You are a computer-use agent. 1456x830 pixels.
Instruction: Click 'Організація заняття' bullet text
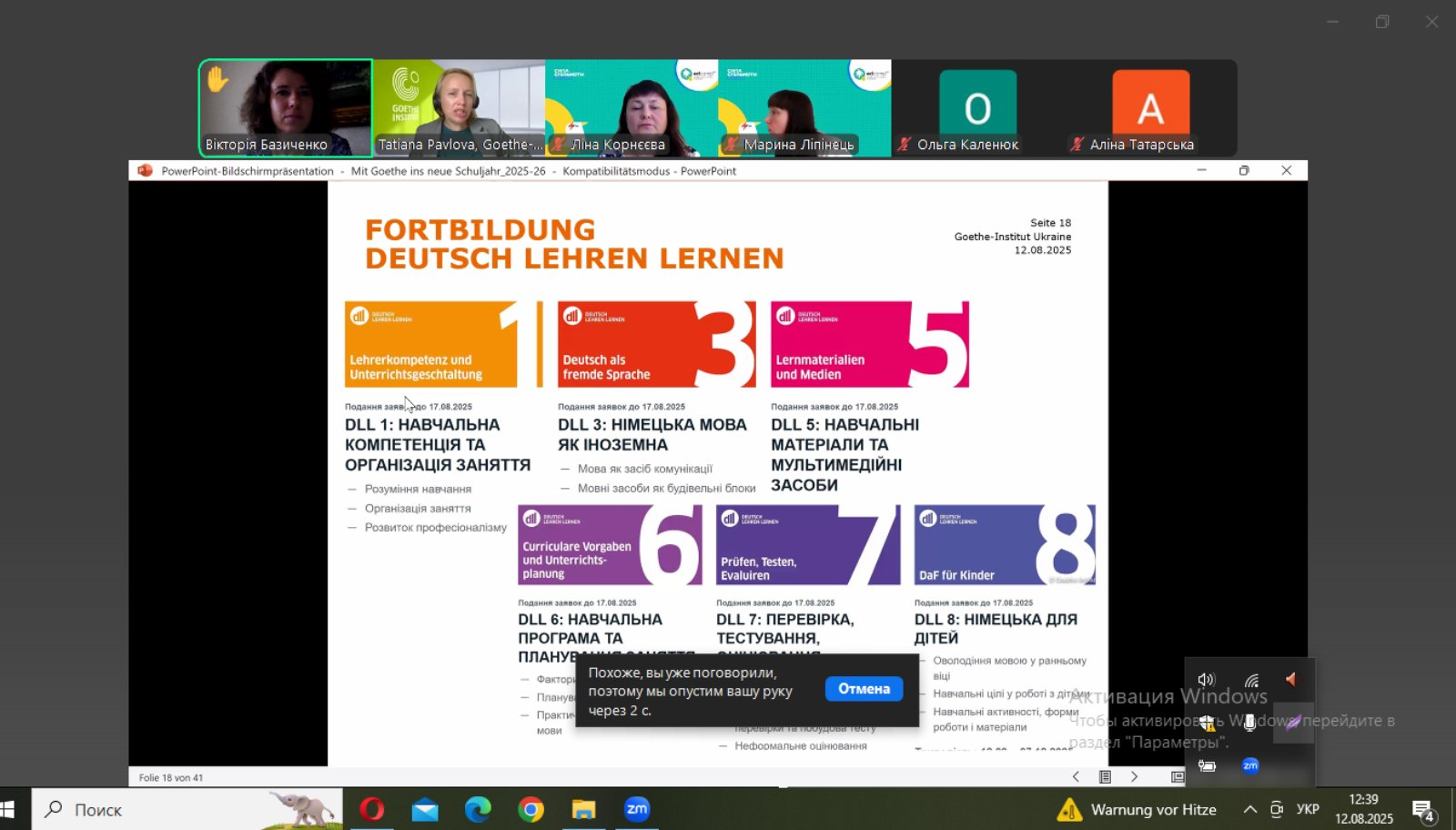tap(418, 508)
